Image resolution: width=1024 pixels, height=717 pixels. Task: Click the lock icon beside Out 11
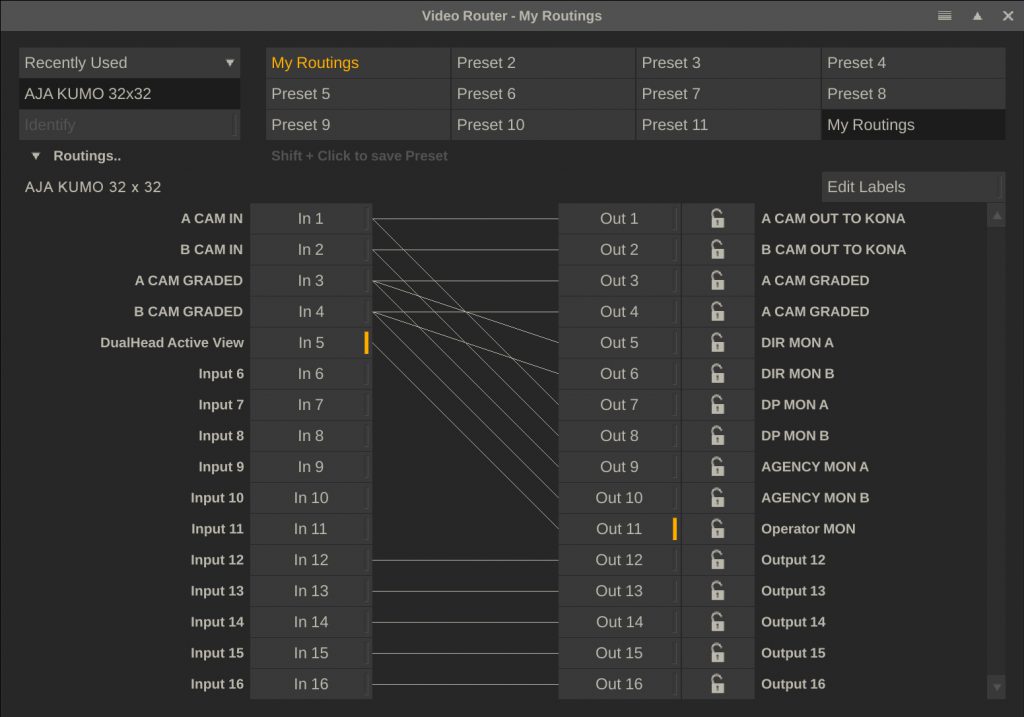[x=717, y=528]
